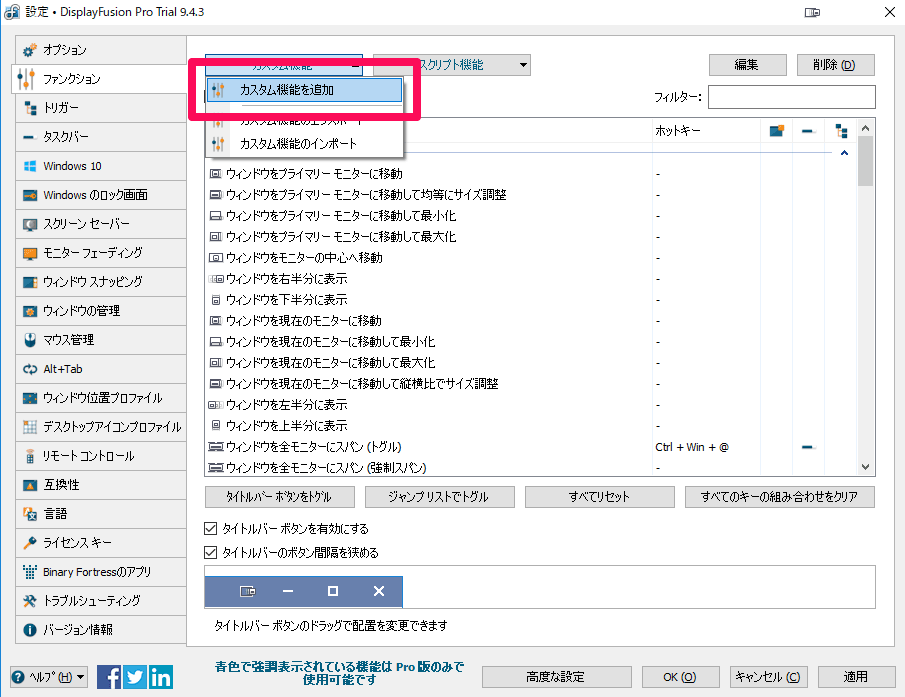Click the ウィンドウ スナッピング sidebar icon
This screenshot has width=905, height=697.
[x=30, y=282]
